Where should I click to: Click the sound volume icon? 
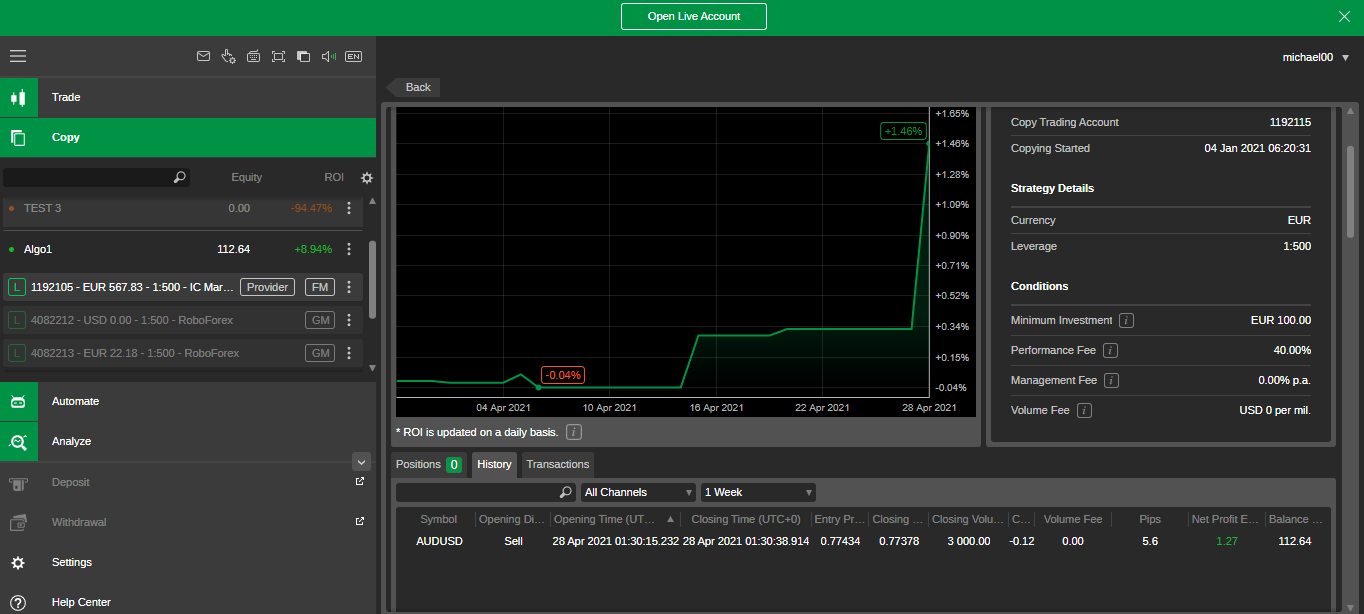pos(328,57)
